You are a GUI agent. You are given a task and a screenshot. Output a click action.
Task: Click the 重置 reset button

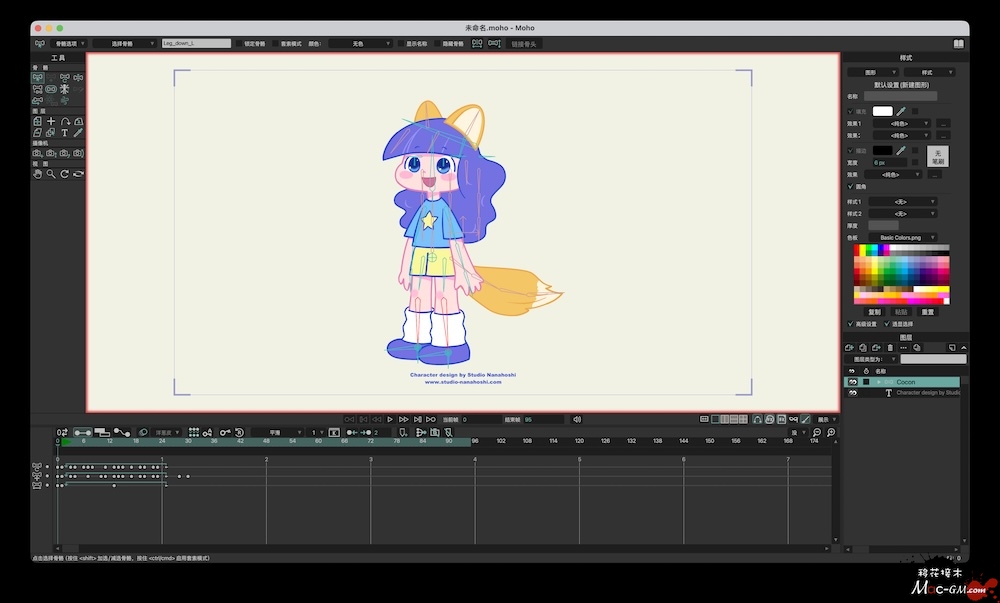click(x=928, y=312)
